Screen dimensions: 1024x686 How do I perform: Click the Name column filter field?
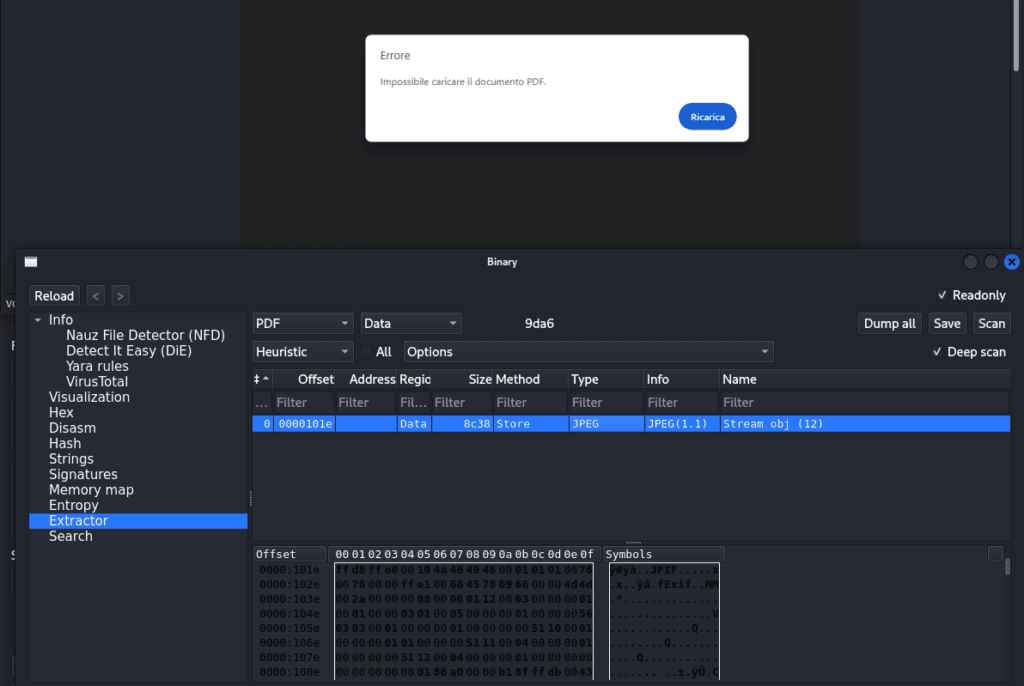point(865,402)
